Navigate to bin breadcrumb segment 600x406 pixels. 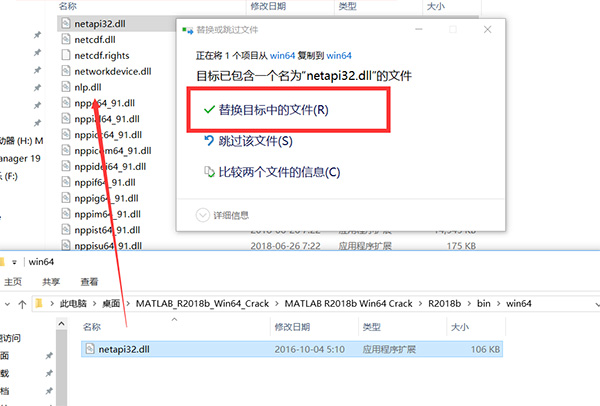(484, 304)
